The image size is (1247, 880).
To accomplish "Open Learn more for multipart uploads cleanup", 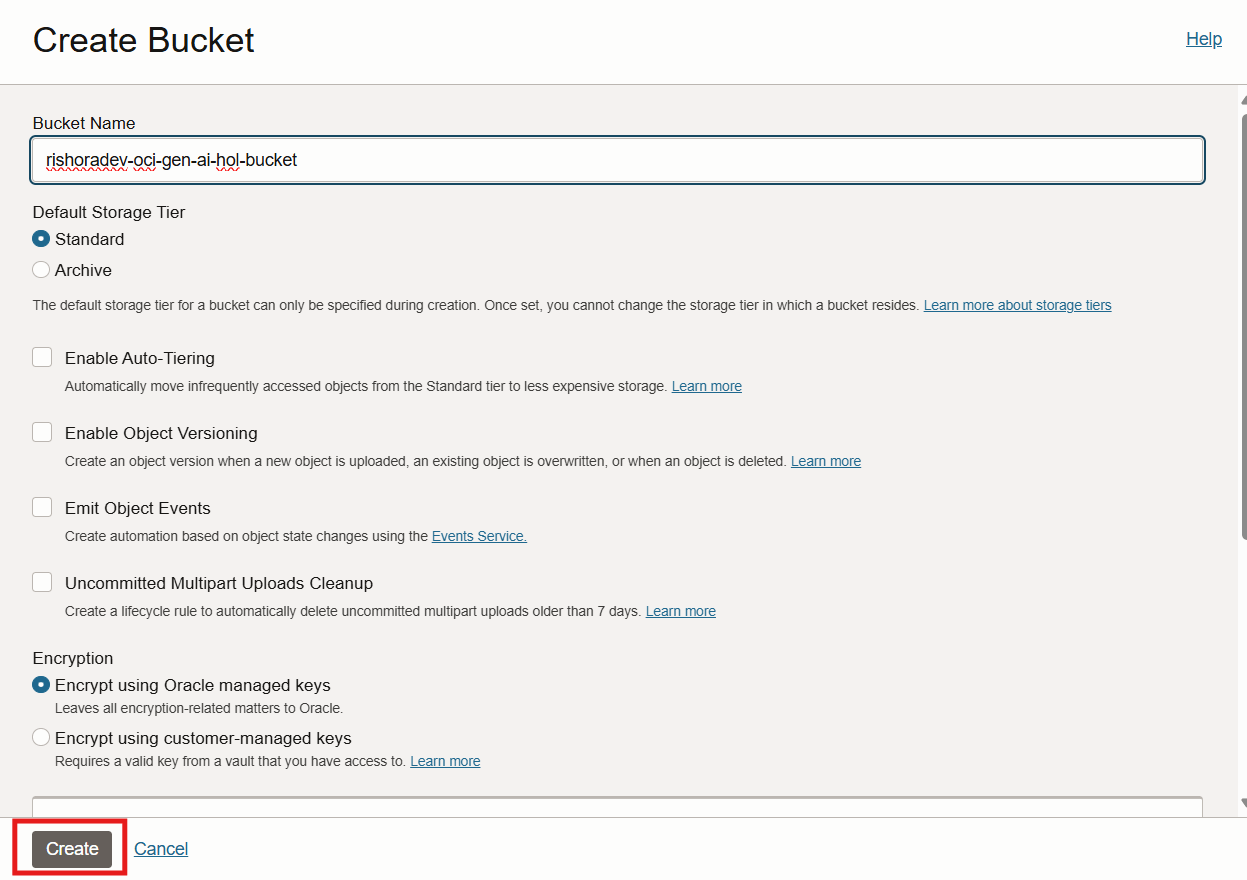I will (680, 611).
